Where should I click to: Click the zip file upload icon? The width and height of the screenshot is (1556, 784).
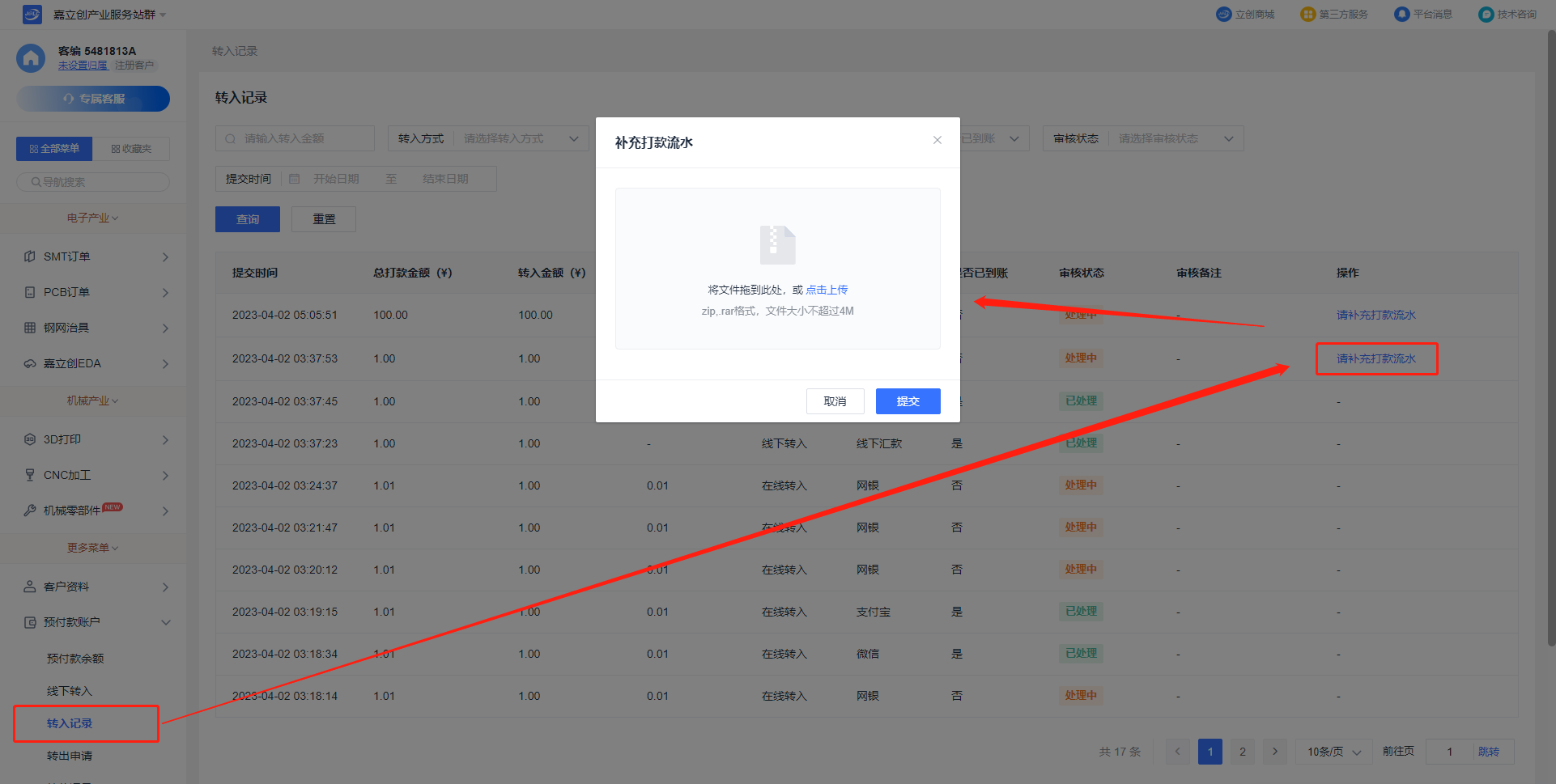[777, 244]
